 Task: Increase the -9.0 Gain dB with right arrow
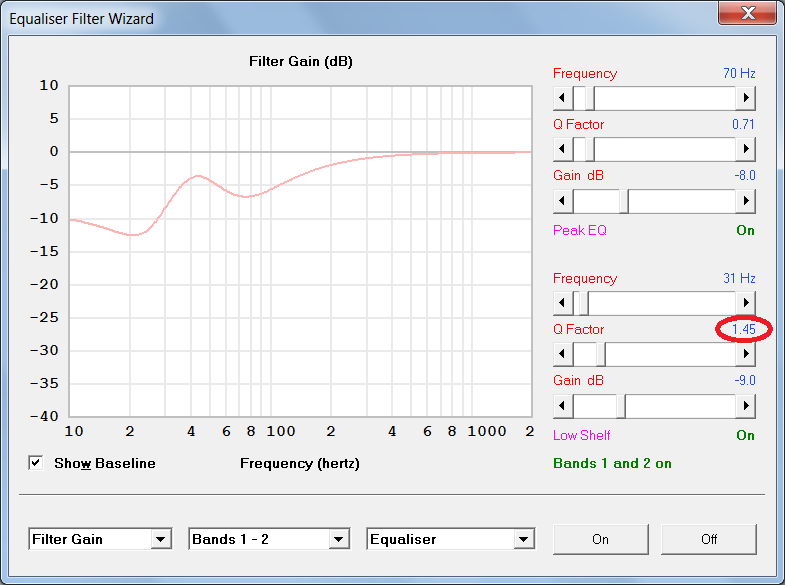click(745, 406)
